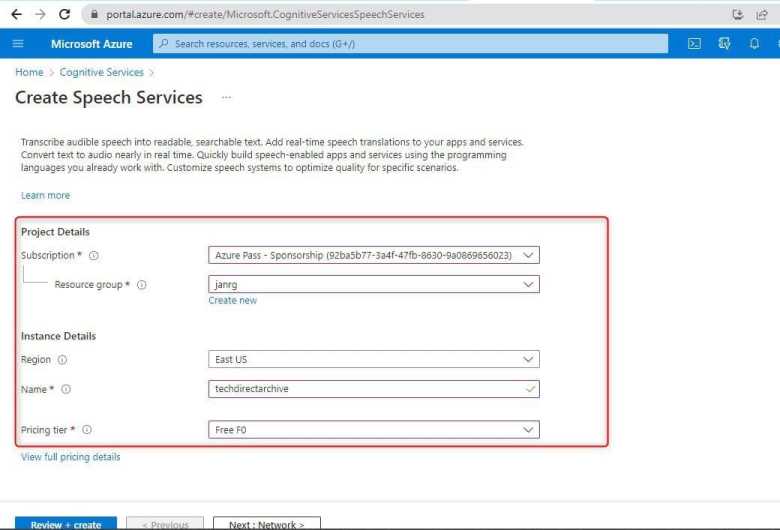The width and height of the screenshot is (780, 530).
Task: Show the Subscription info tooltip icon
Action: click(94, 255)
